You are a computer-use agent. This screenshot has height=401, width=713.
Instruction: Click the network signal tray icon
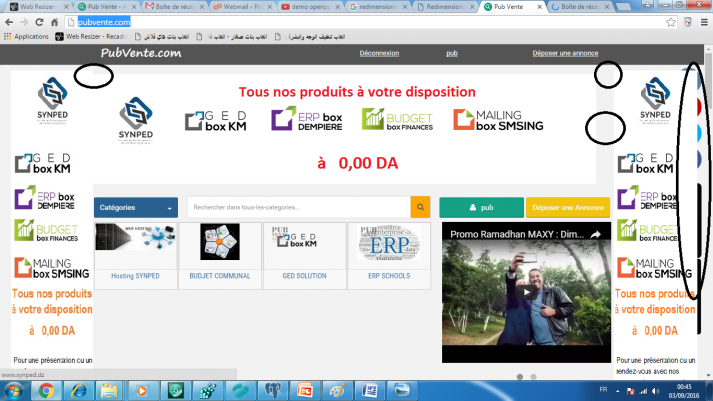pos(643,391)
